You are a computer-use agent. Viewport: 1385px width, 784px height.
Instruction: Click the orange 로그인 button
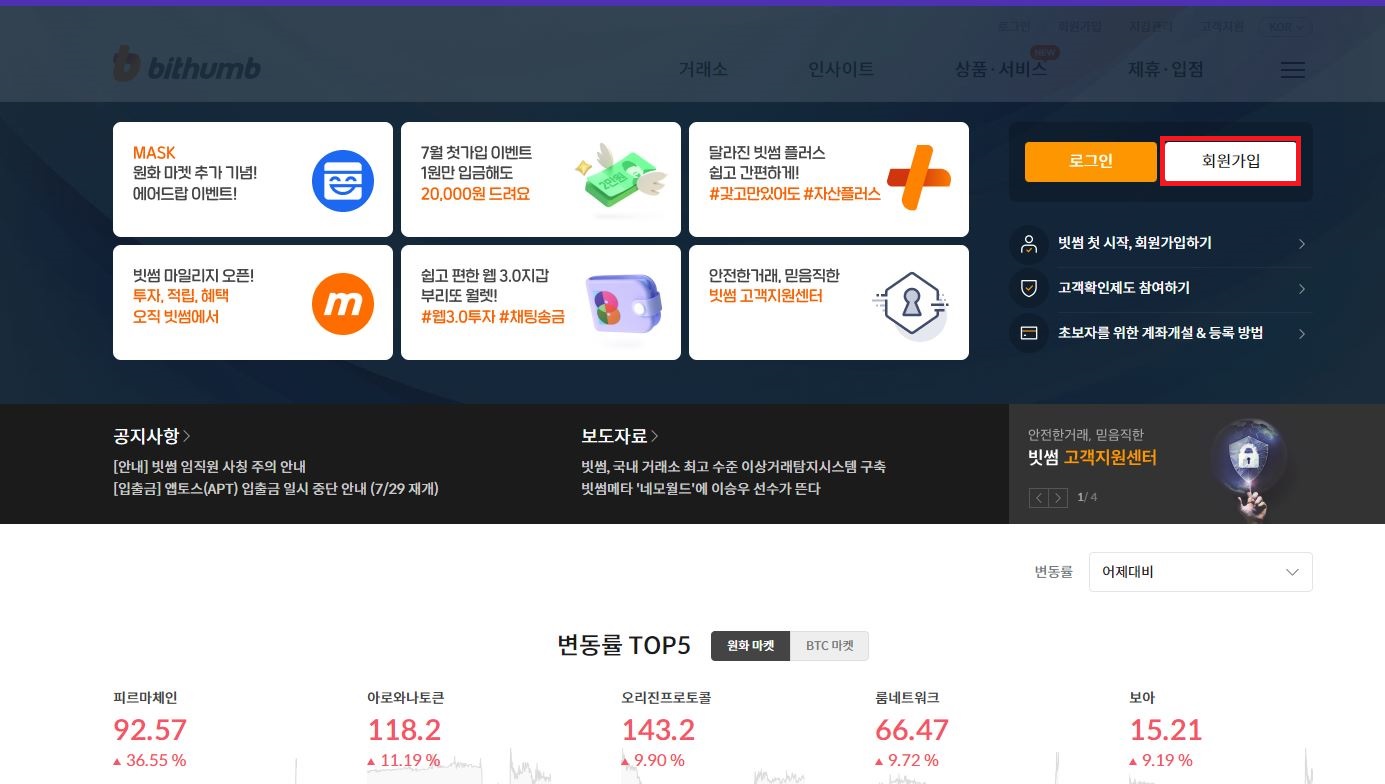click(x=1090, y=161)
